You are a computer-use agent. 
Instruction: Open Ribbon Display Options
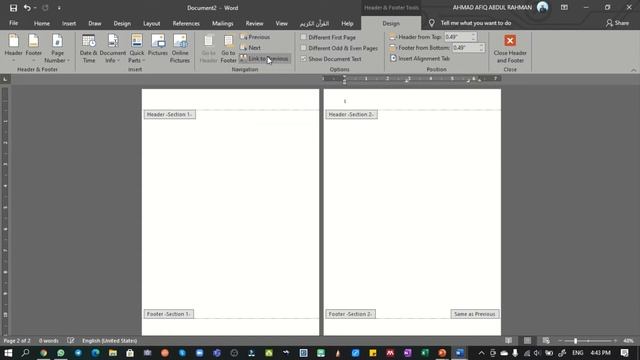(564, 7)
